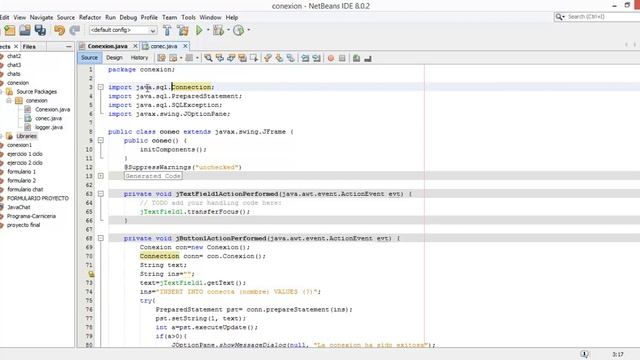Click the Previous Bookmark icon
This screenshot has width=640, height=360.
268,58
